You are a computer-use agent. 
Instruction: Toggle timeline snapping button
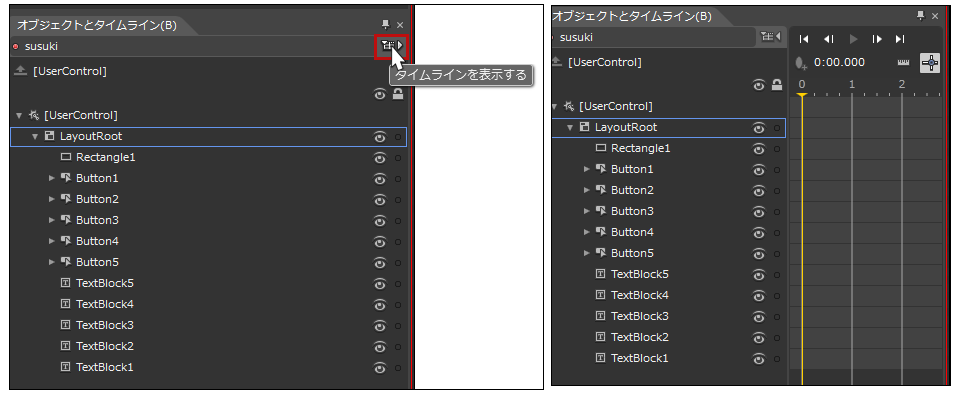(x=930, y=62)
